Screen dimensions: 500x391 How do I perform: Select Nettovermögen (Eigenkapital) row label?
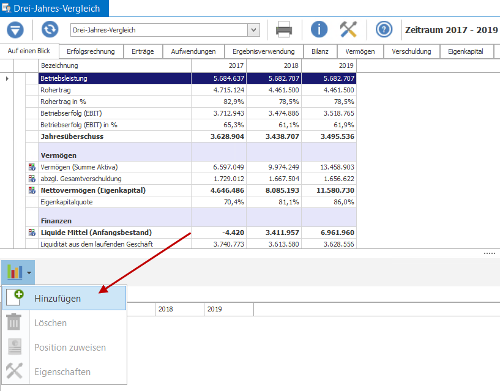(x=93, y=190)
